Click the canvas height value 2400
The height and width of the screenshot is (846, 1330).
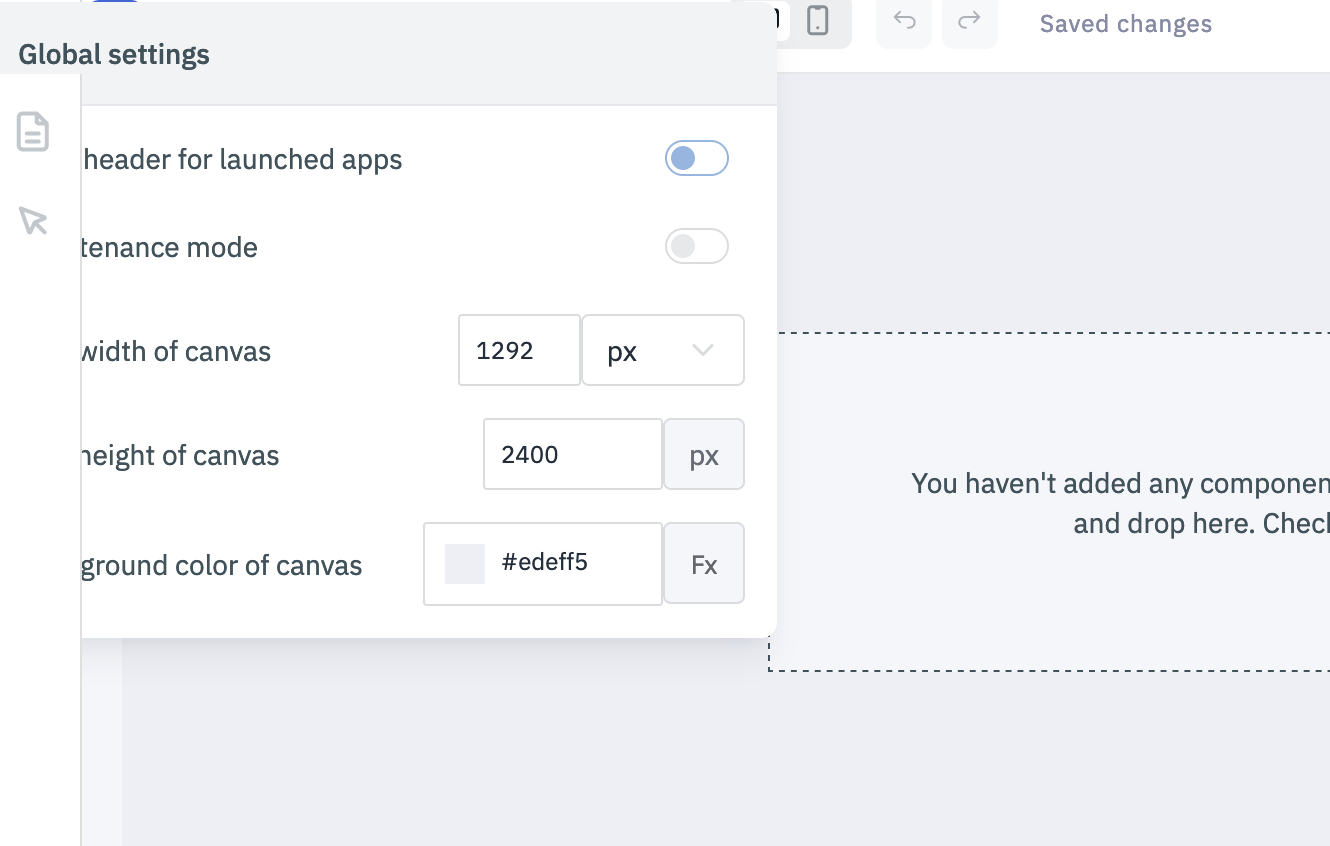click(x=572, y=454)
